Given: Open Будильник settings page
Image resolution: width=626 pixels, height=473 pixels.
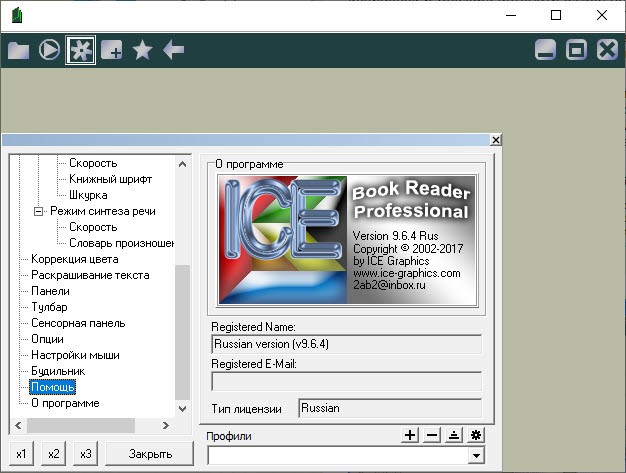Looking at the screenshot, I should [58, 371].
